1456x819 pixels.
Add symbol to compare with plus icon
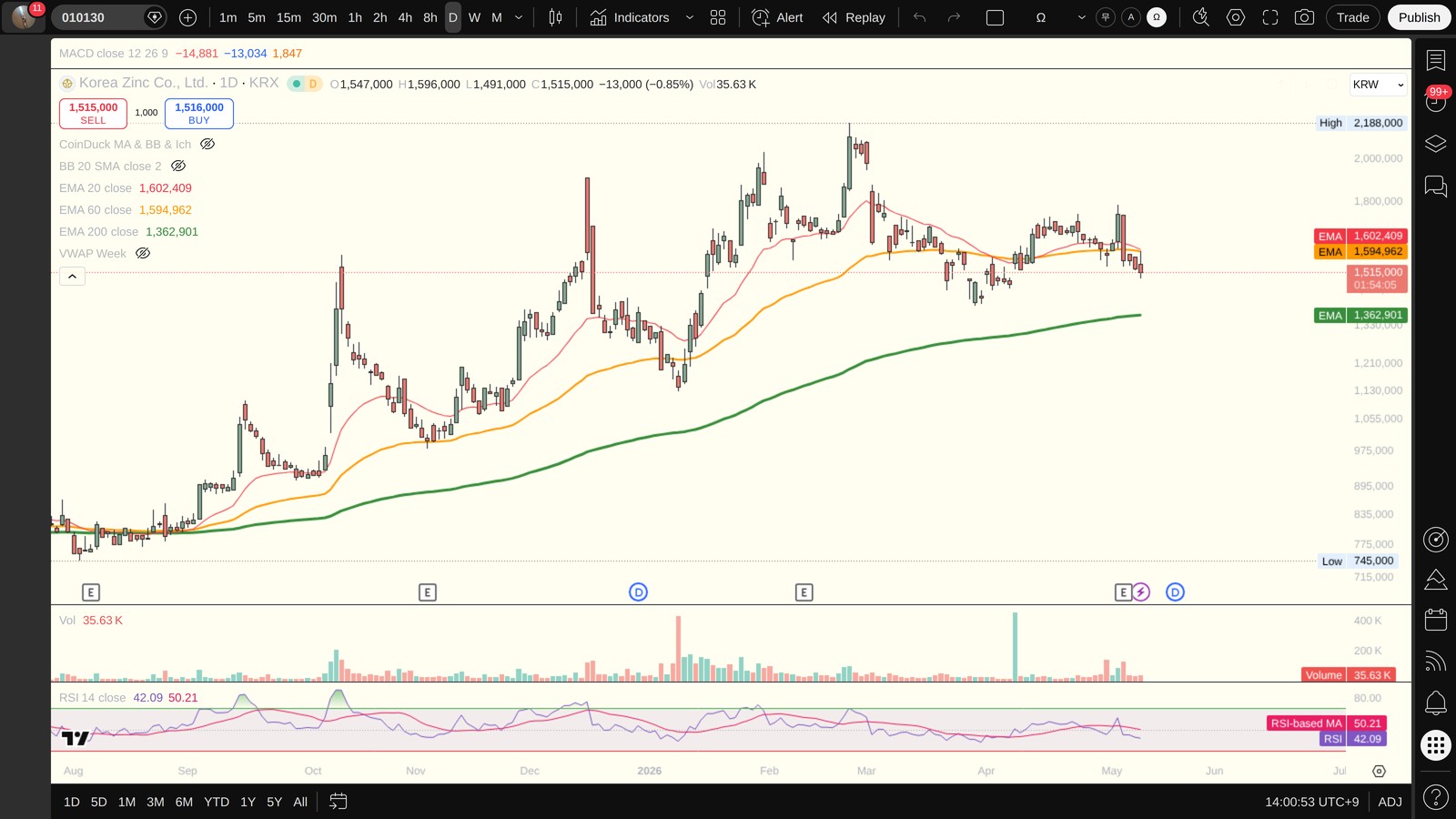[x=187, y=17]
